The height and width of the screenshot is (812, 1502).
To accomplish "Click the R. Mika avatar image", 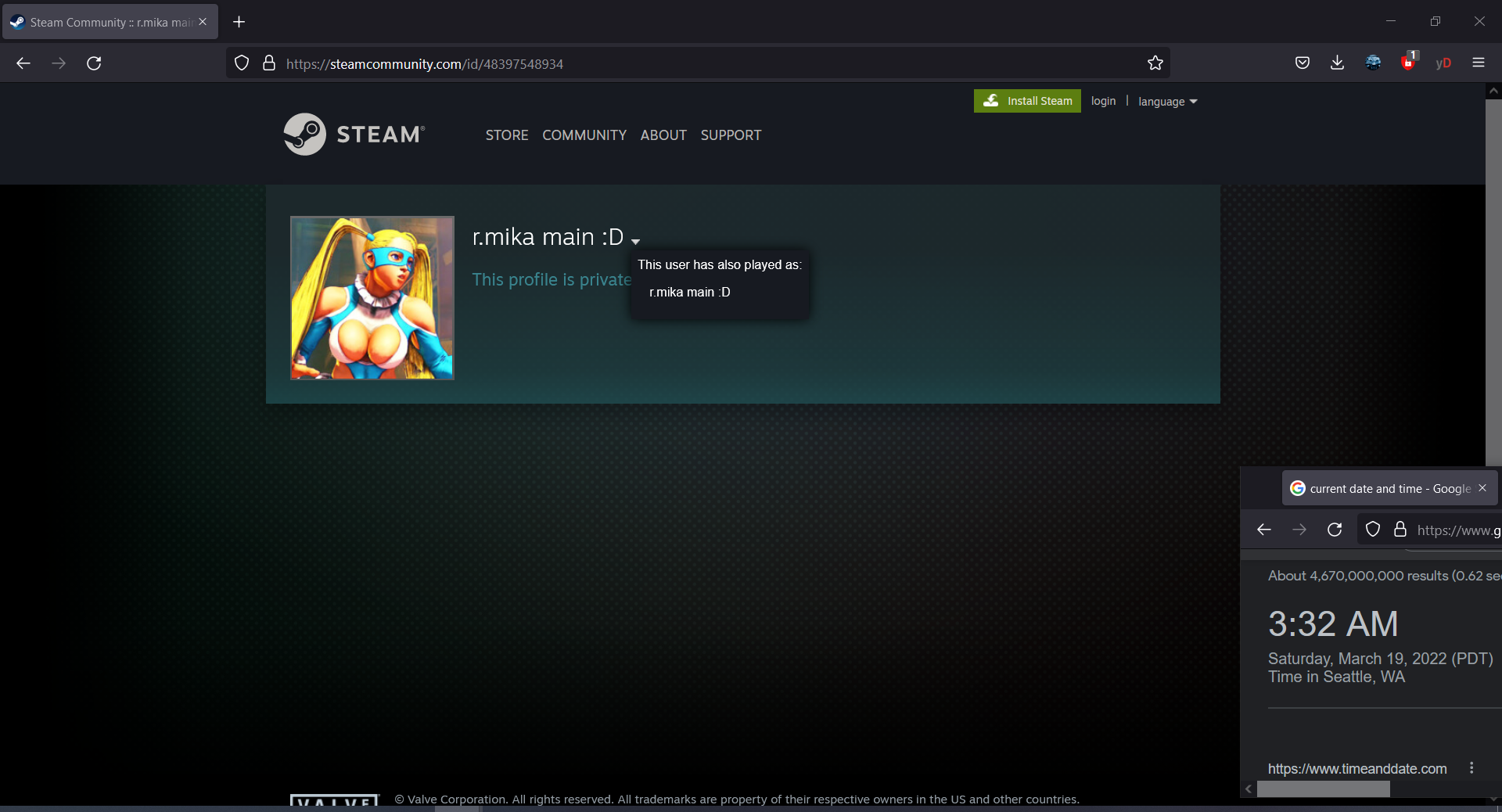I will click(x=372, y=298).
